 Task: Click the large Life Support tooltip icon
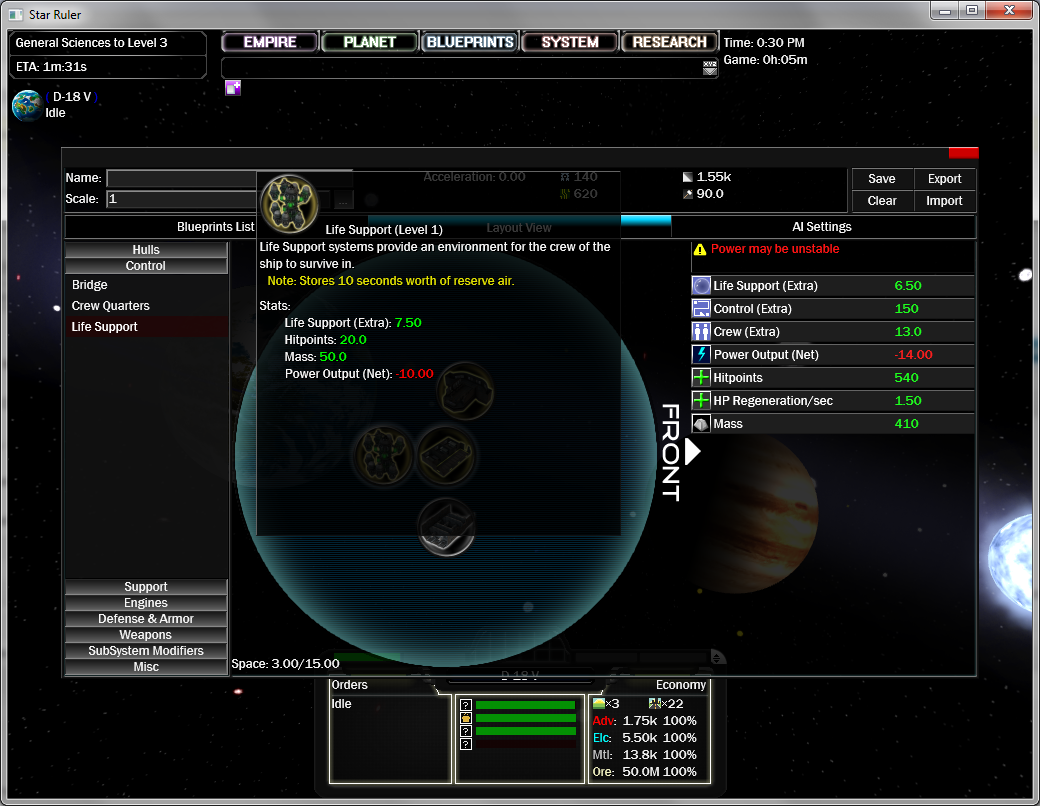click(289, 204)
